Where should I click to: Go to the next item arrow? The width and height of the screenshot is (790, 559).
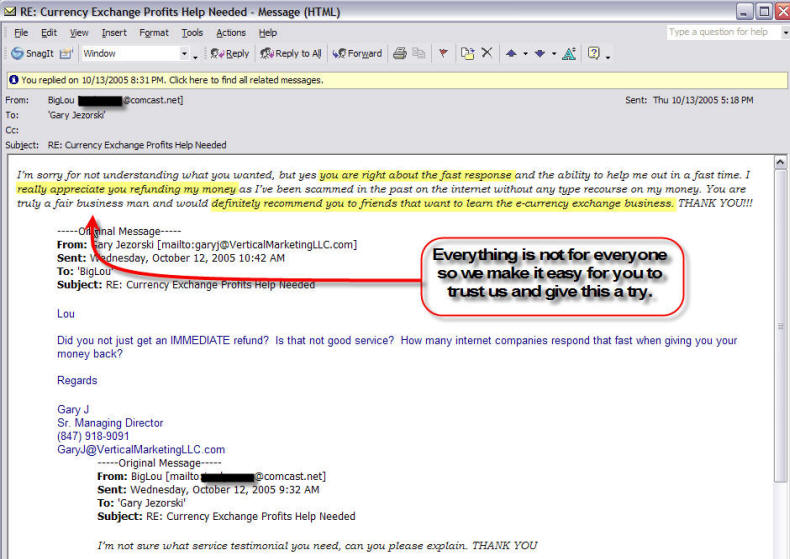[x=538, y=54]
